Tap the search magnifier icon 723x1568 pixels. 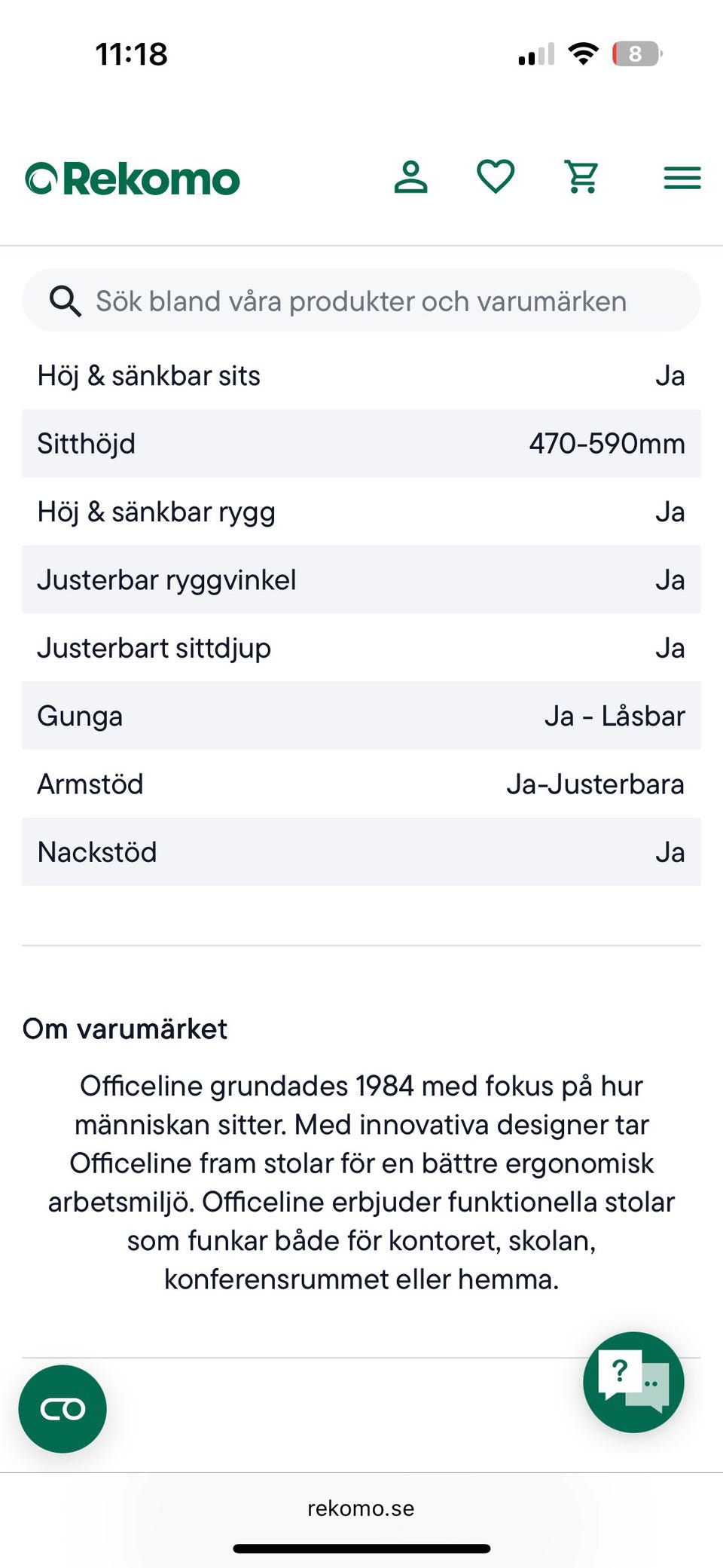click(65, 301)
